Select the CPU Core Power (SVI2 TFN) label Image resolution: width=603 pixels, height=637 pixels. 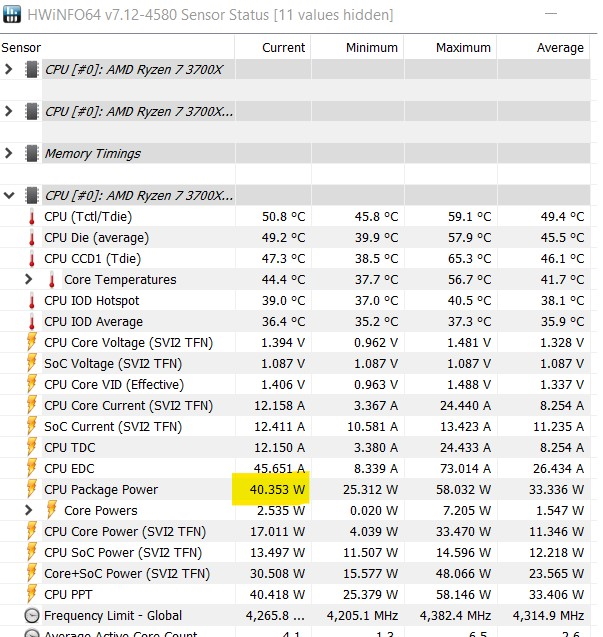(x=125, y=532)
